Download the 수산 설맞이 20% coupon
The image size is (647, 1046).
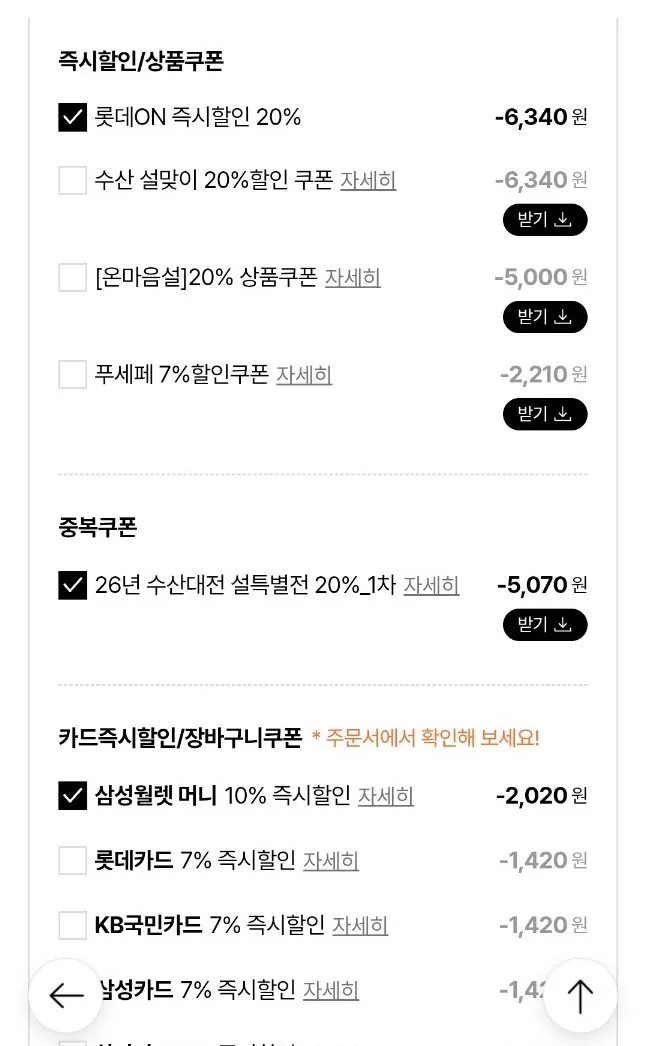point(545,220)
